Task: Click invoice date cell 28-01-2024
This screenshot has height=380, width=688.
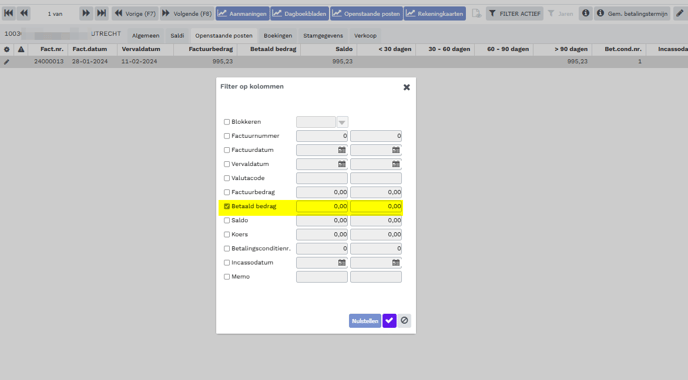Action: coord(90,61)
